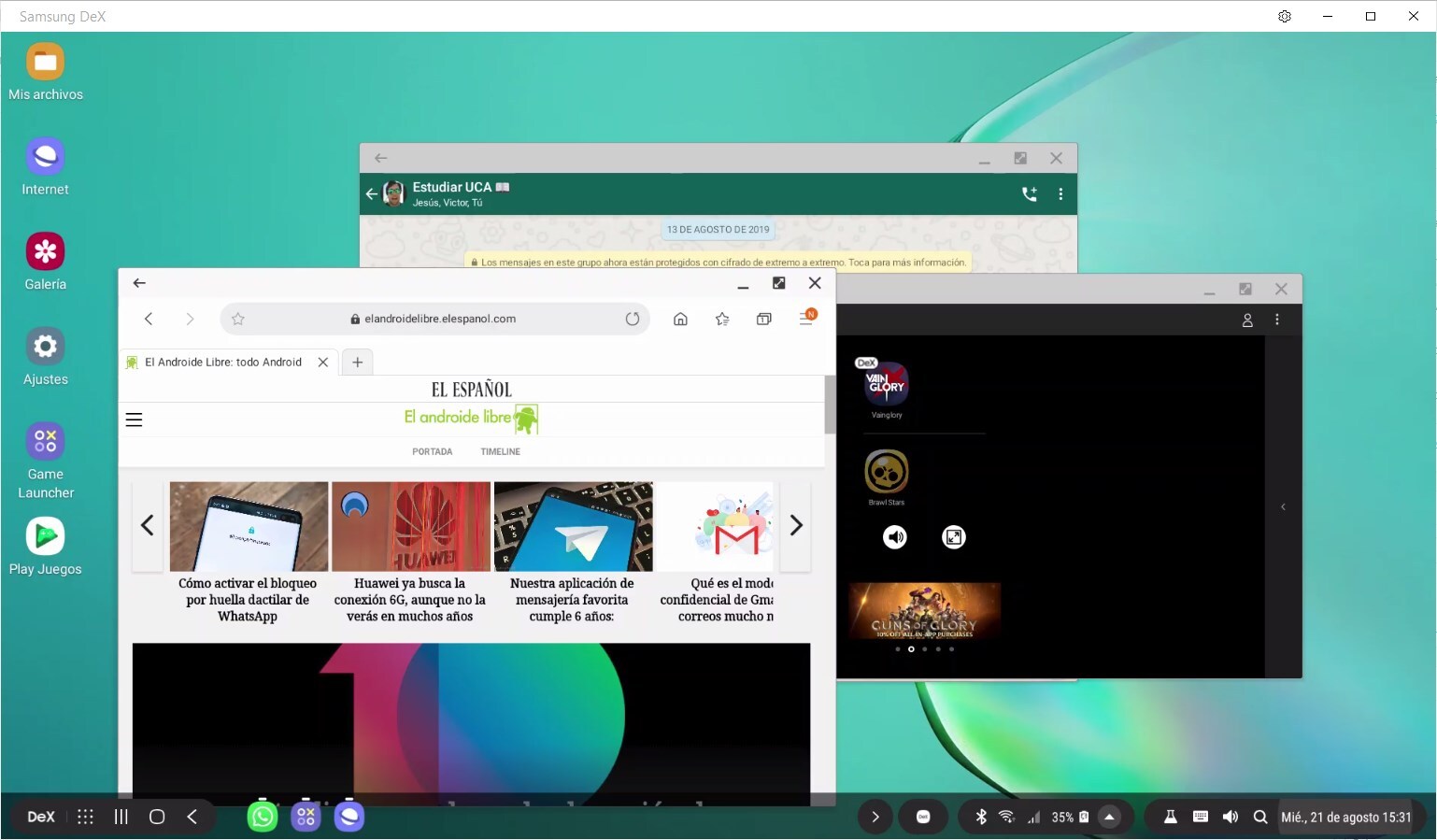Image resolution: width=1437 pixels, height=840 pixels.
Task: Open volume control in the taskbar
Action: tap(1231, 817)
